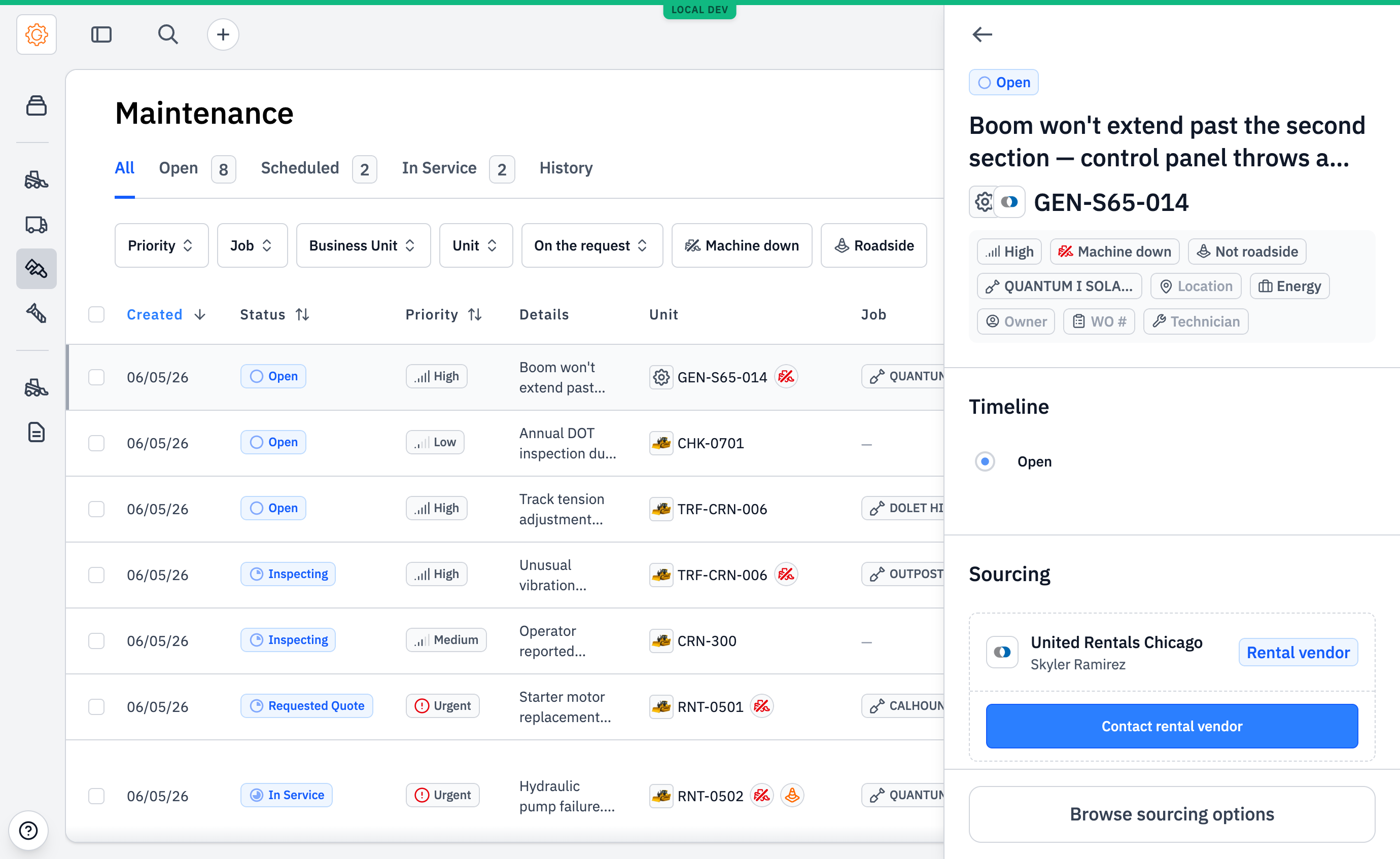
Task: Sort by the Status column
Action: 275,315
